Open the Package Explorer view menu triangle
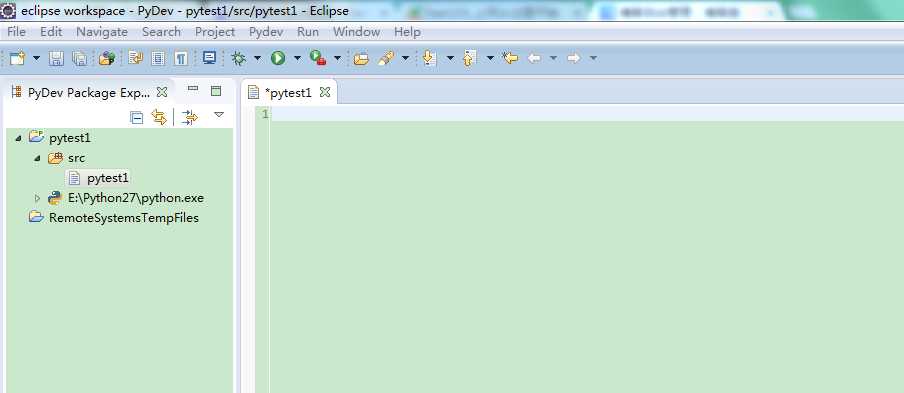 pos(219,115)
